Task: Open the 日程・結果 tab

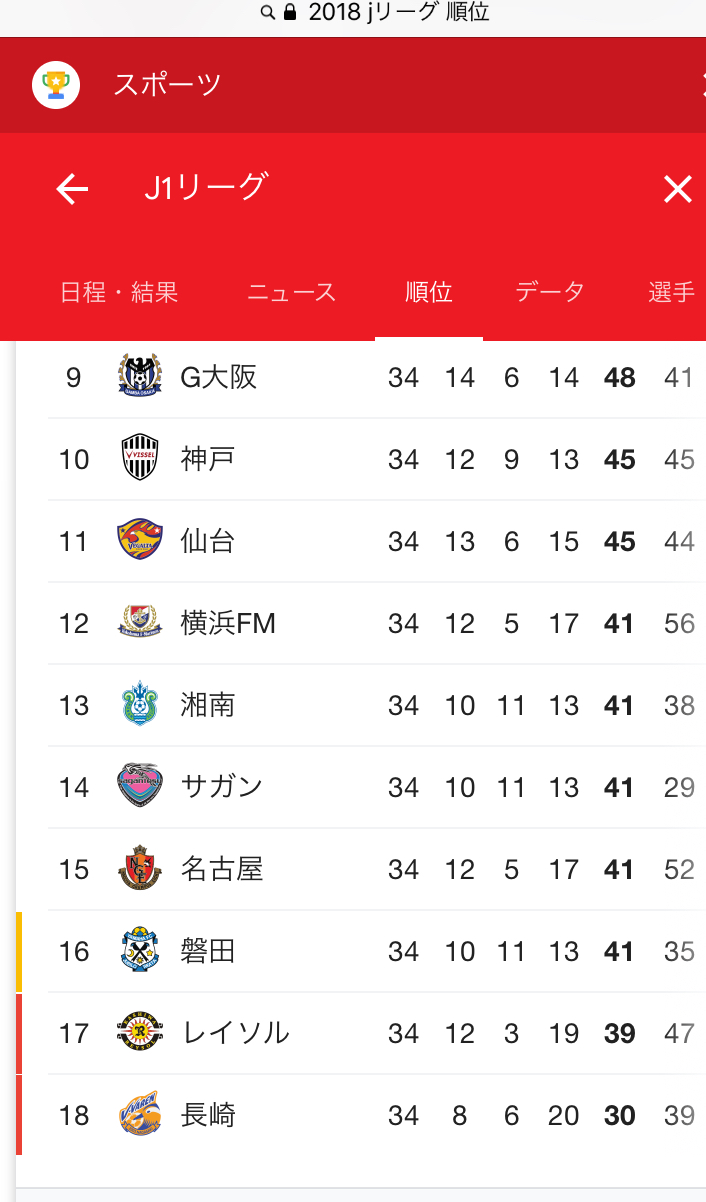Action: coord(119,292)
